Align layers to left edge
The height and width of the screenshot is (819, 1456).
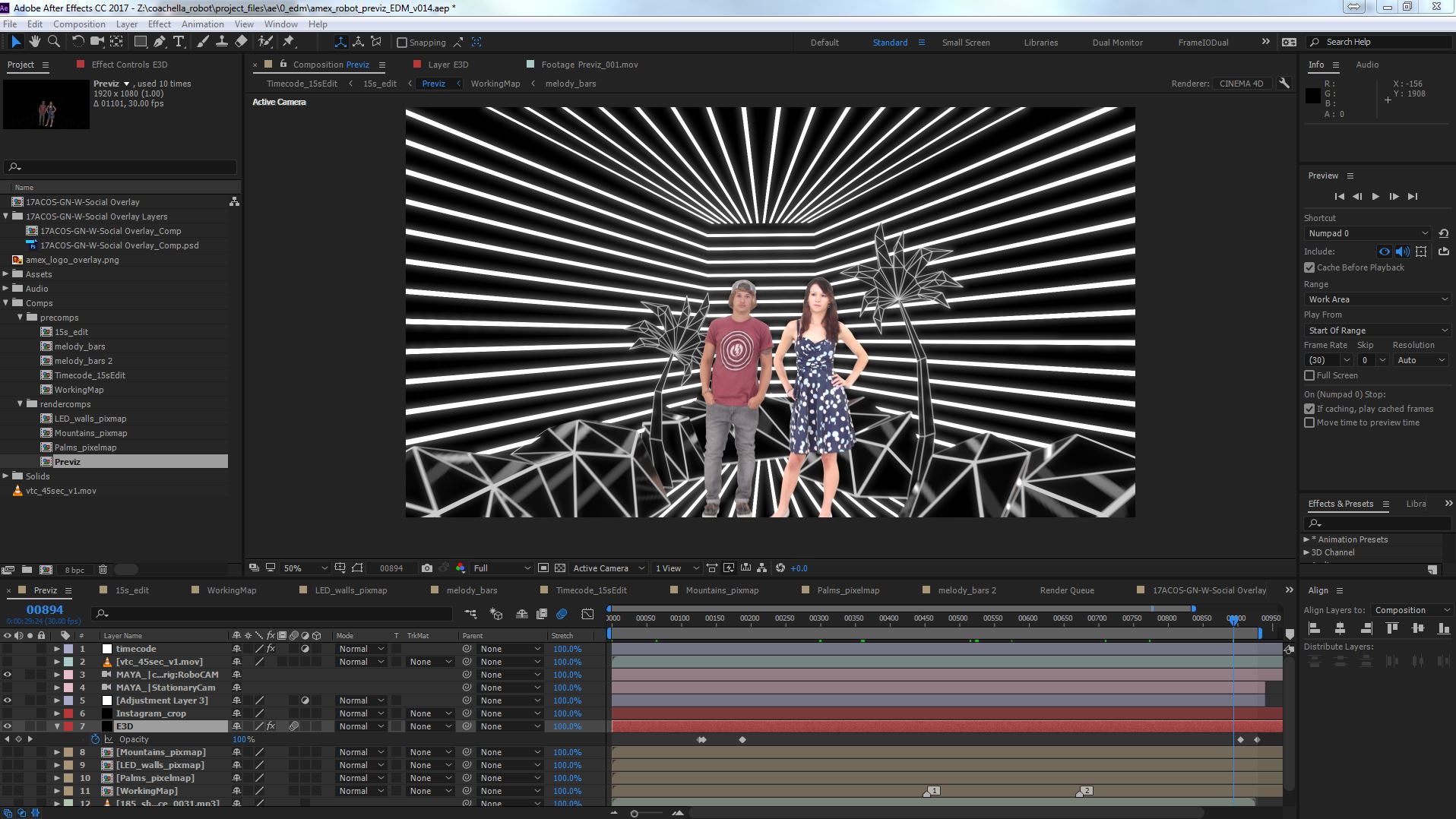tap(1314, 628)
